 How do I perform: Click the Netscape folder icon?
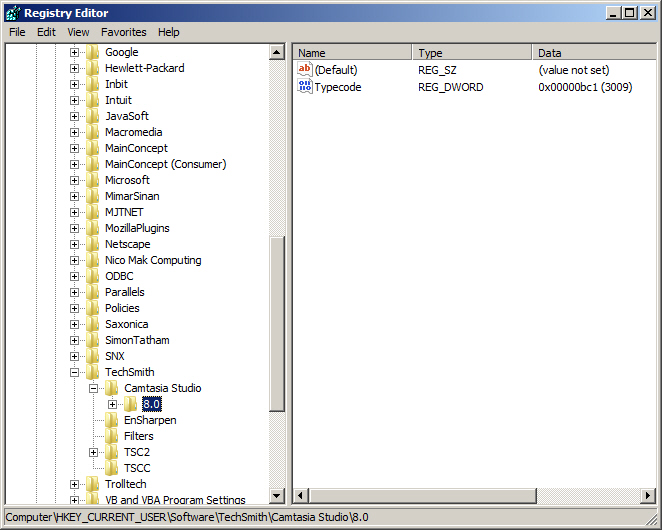(x=92, y=245)
